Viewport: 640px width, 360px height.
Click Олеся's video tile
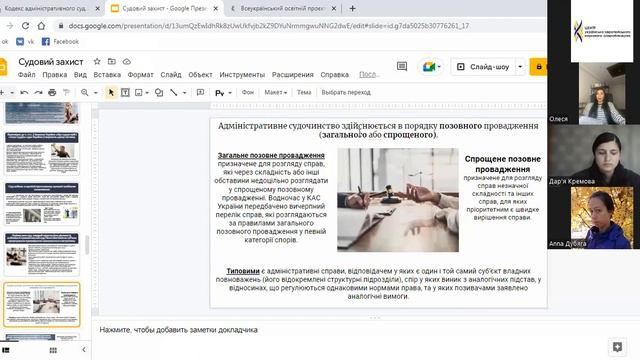pyautogui.click(x=594, y=93)
